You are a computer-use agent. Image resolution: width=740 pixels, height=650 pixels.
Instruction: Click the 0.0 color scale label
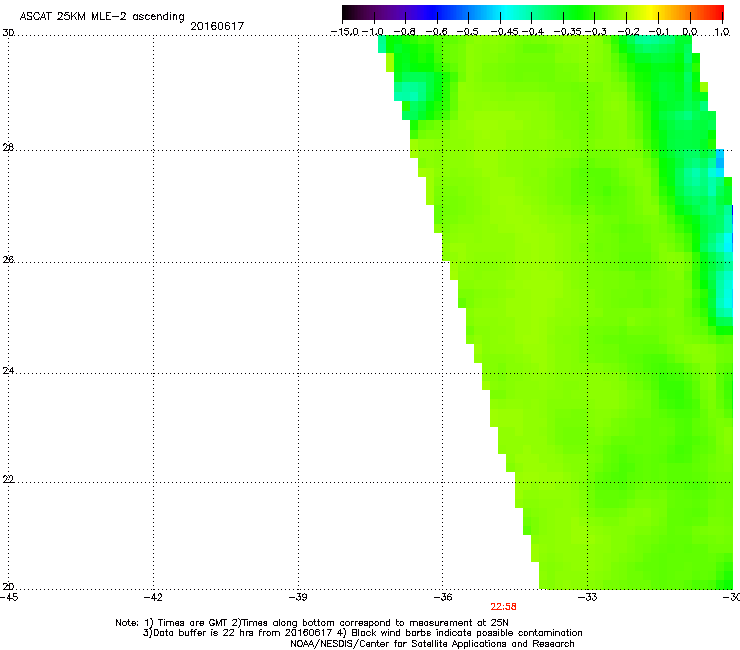[x=690, y=32]
